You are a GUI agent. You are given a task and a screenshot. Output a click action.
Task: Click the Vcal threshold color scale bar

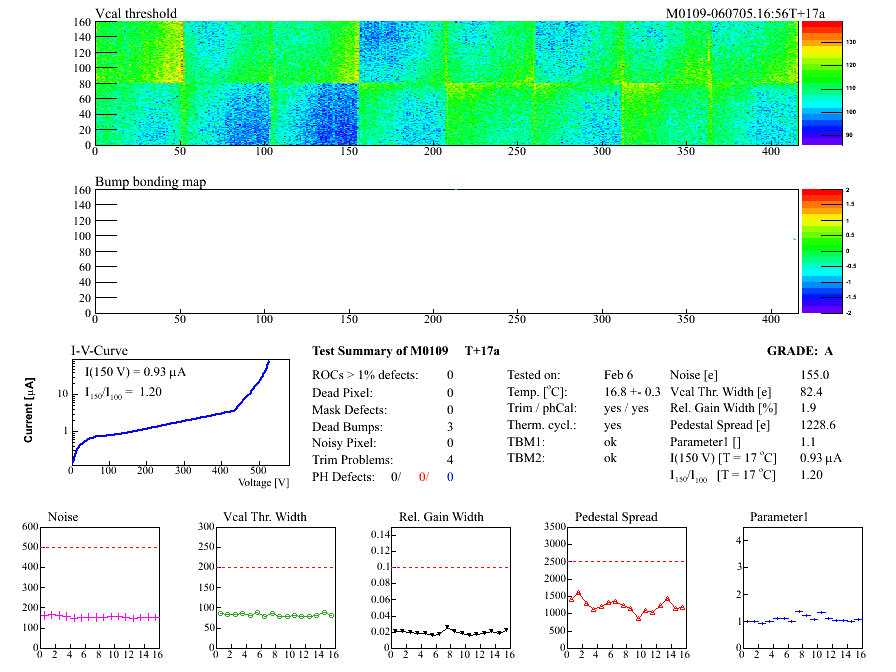pos(818,82)
